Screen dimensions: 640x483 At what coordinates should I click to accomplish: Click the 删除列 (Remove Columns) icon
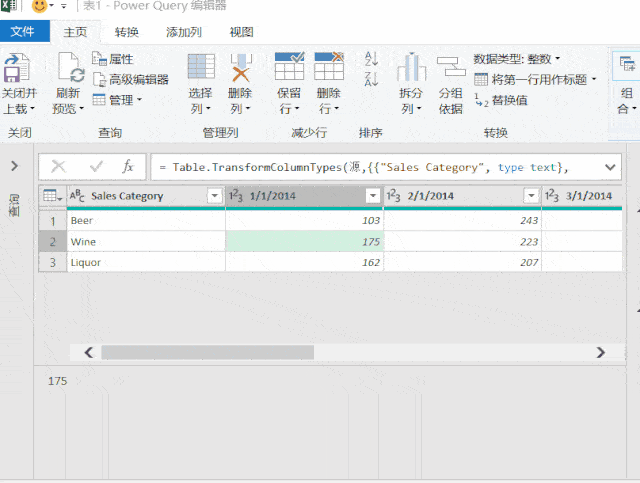(x=241, y=68)
